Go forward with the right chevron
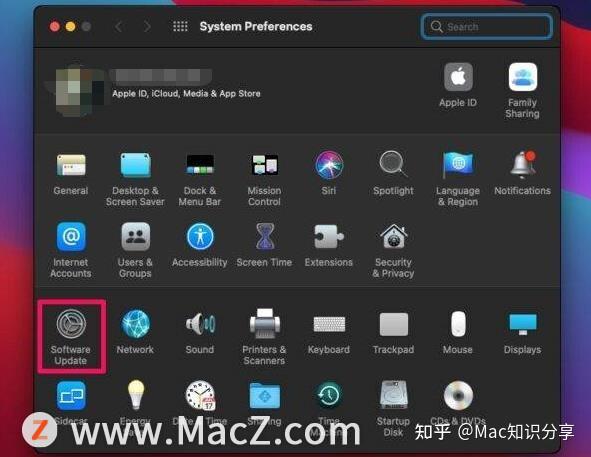The image size is (591, 457). [147, 26]
